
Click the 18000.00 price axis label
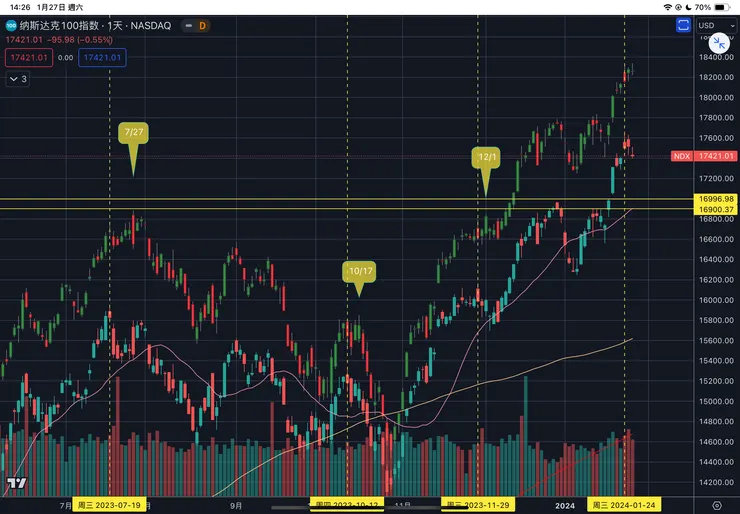(x=716, y=98)
